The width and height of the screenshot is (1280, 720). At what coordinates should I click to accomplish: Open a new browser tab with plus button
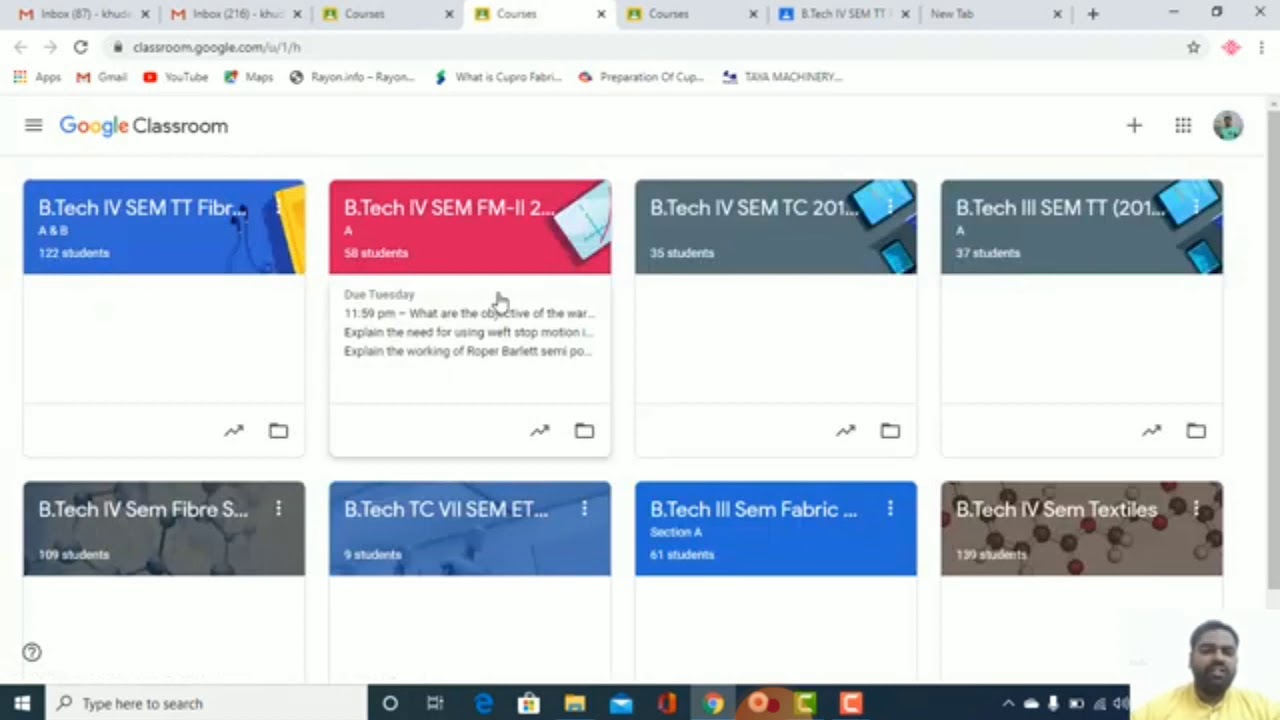1092,14
